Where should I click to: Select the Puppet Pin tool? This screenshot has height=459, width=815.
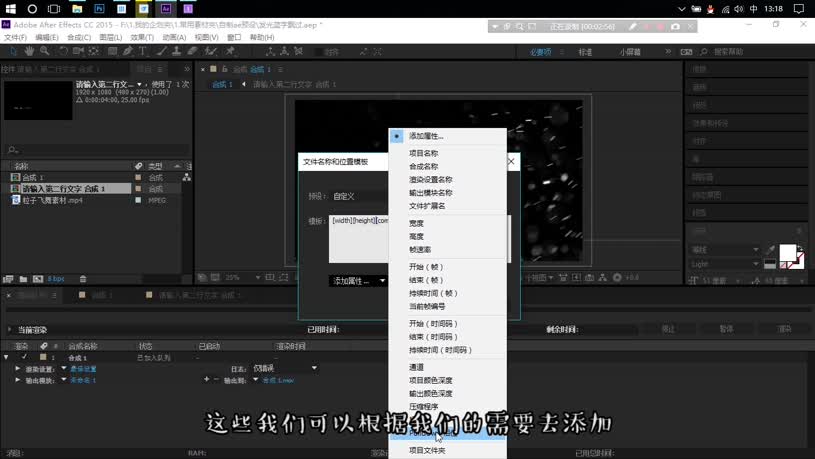point(230,51)
